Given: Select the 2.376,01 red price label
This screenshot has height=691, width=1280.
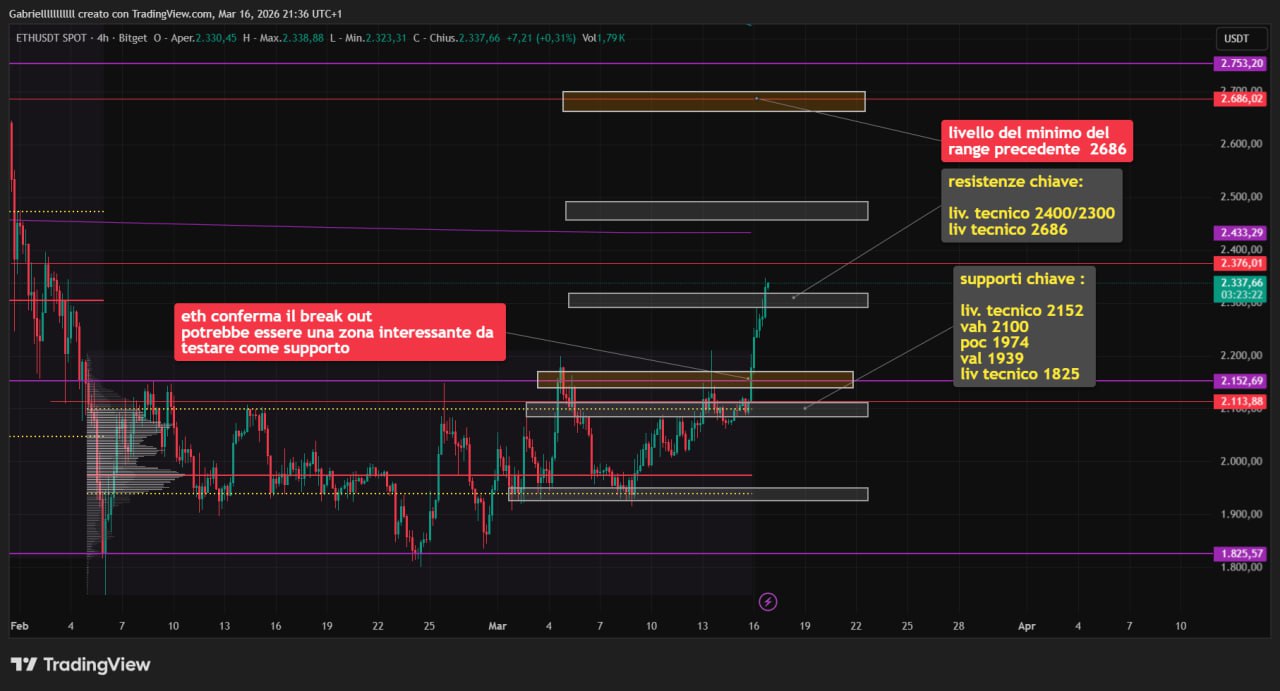Looking at the screenshot, I should (1240, 263).
